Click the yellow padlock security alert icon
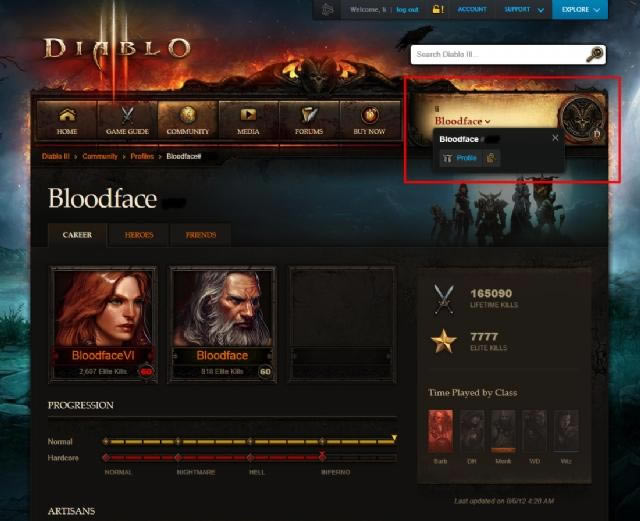 [x=438, y=9]
